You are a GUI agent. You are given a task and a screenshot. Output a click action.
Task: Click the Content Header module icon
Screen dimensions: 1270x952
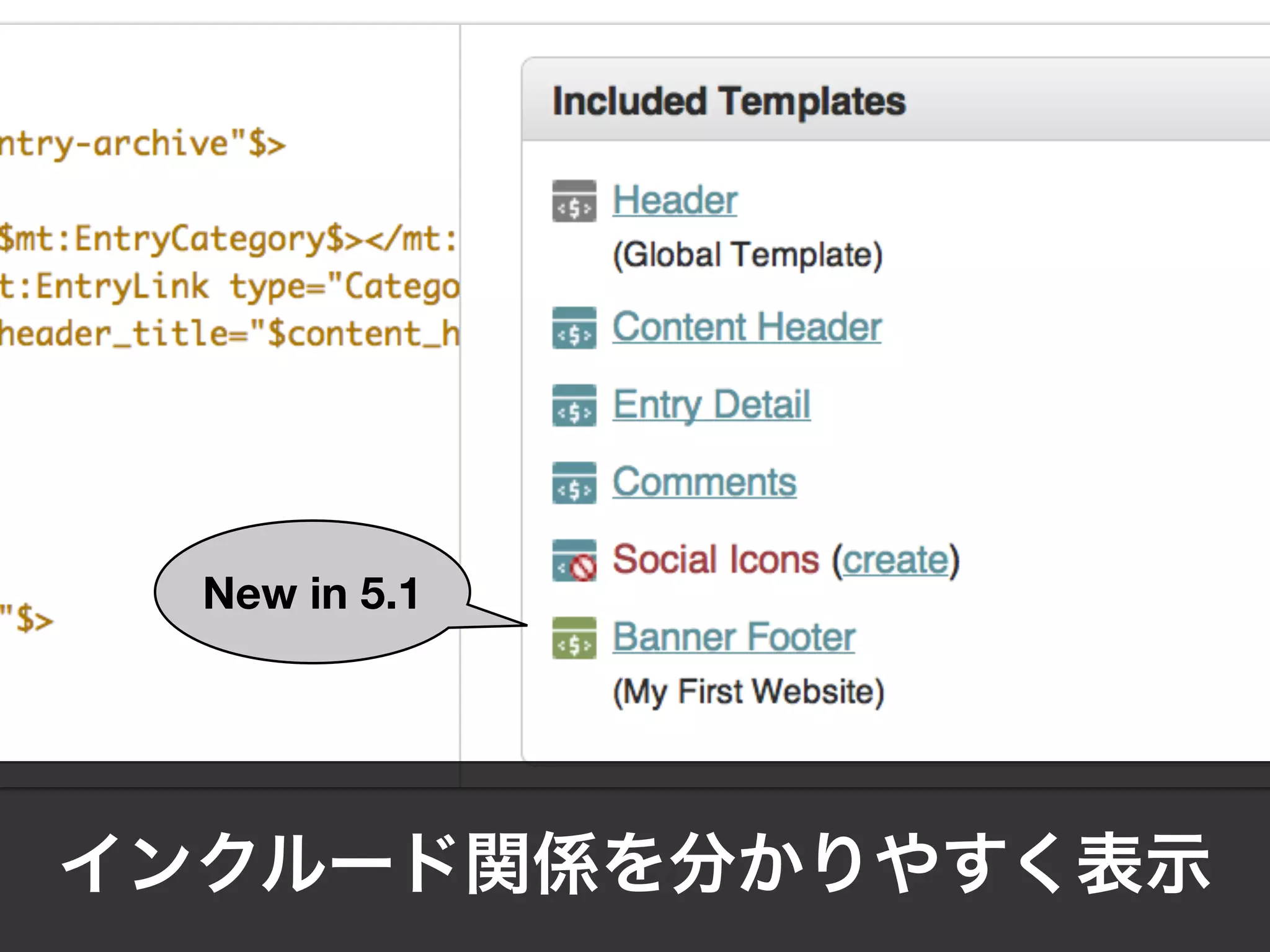[x=574, y=328]
